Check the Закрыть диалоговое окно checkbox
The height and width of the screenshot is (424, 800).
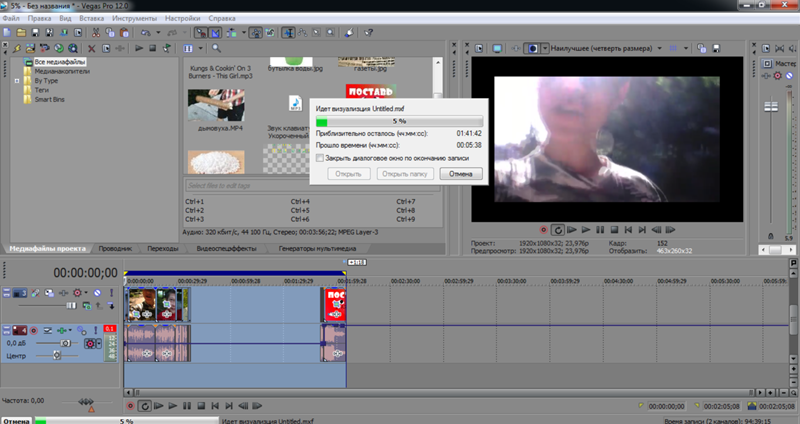coord(320,159)
